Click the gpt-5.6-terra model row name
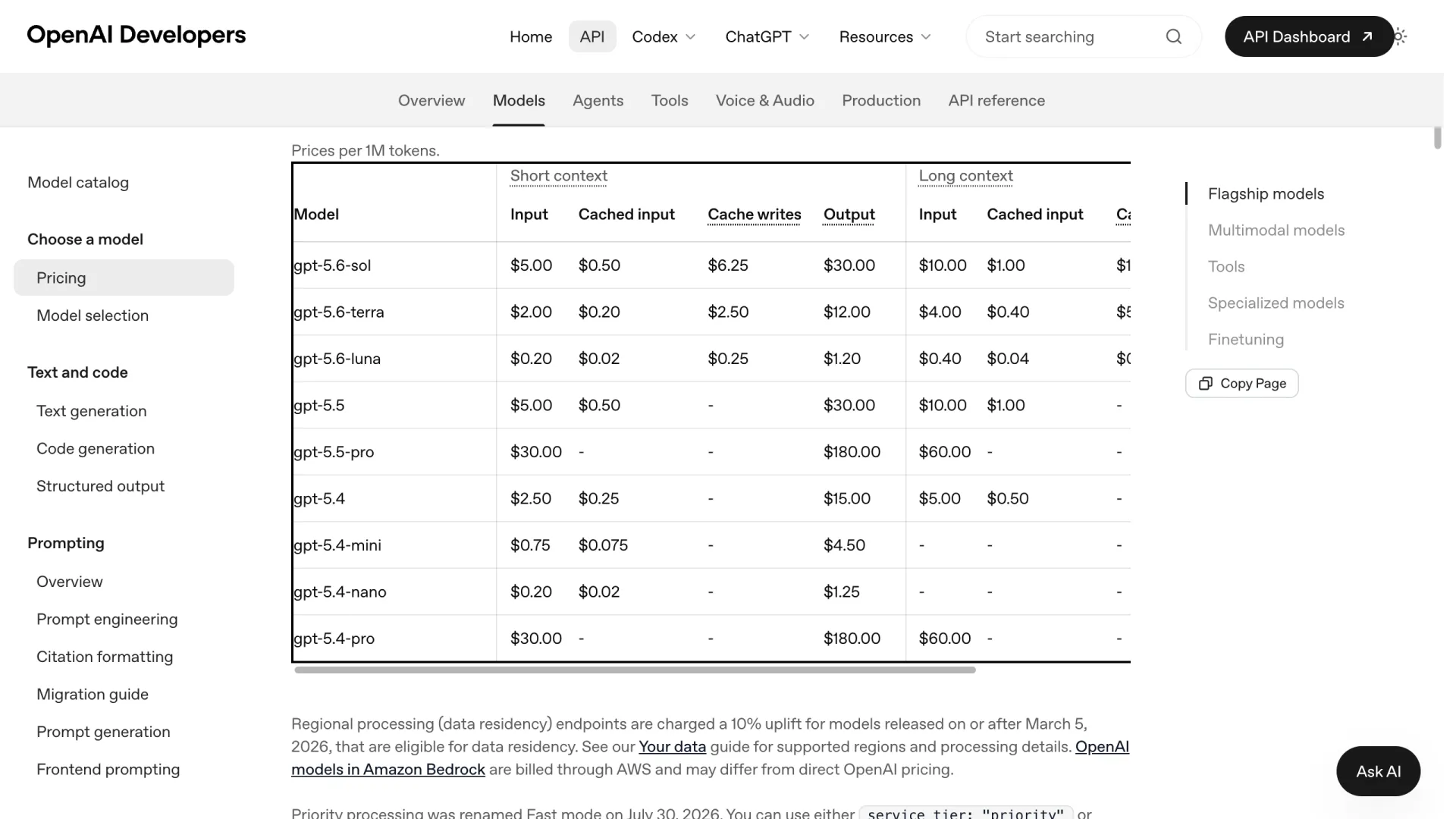 tap(339, 312)
